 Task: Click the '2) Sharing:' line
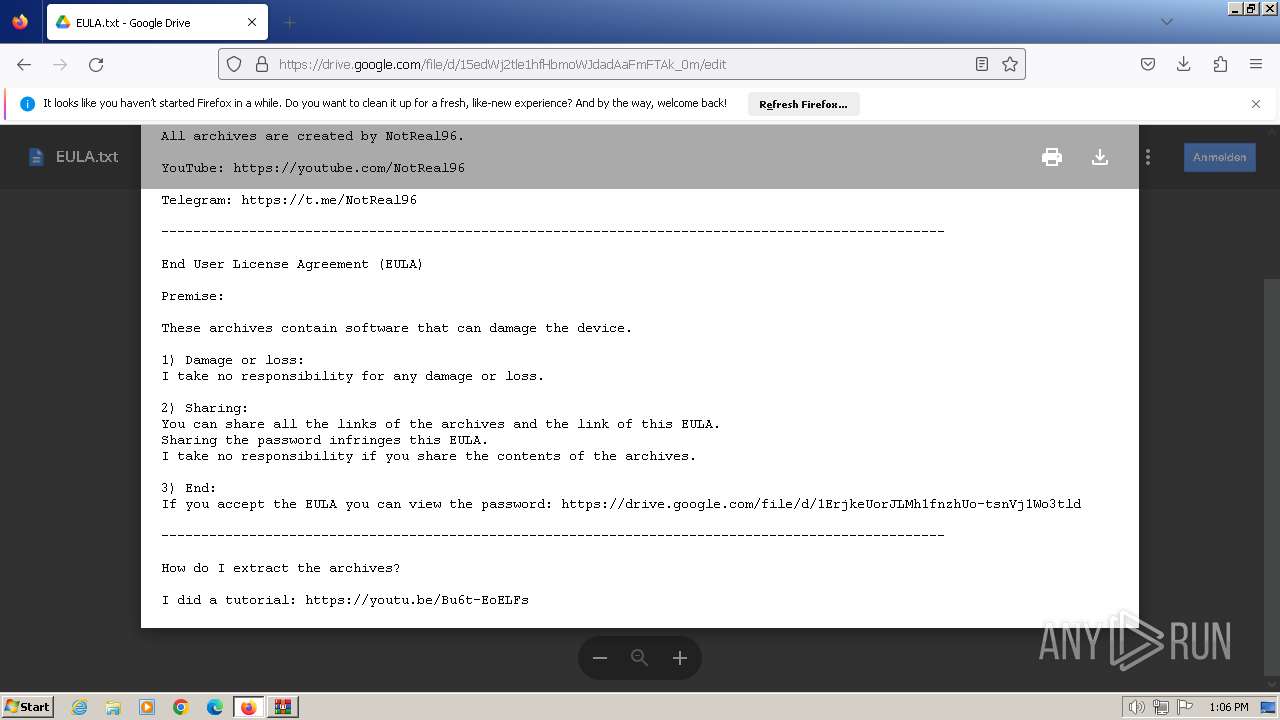205,408
